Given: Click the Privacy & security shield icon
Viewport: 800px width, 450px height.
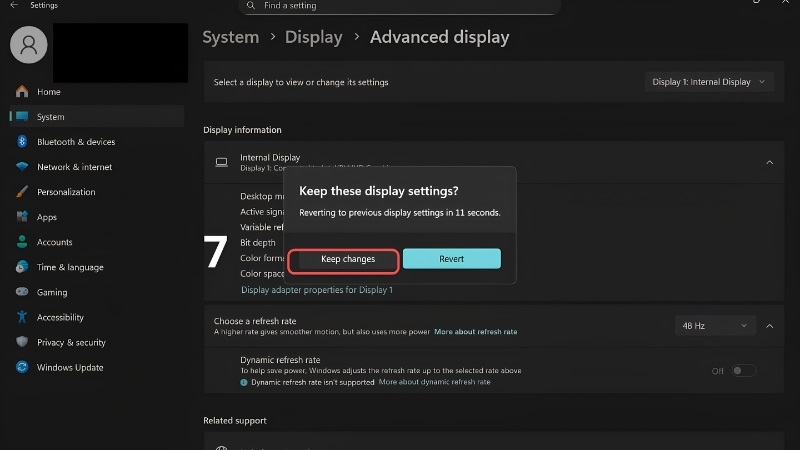Looking at the screenshot, I should pos(22,342).
